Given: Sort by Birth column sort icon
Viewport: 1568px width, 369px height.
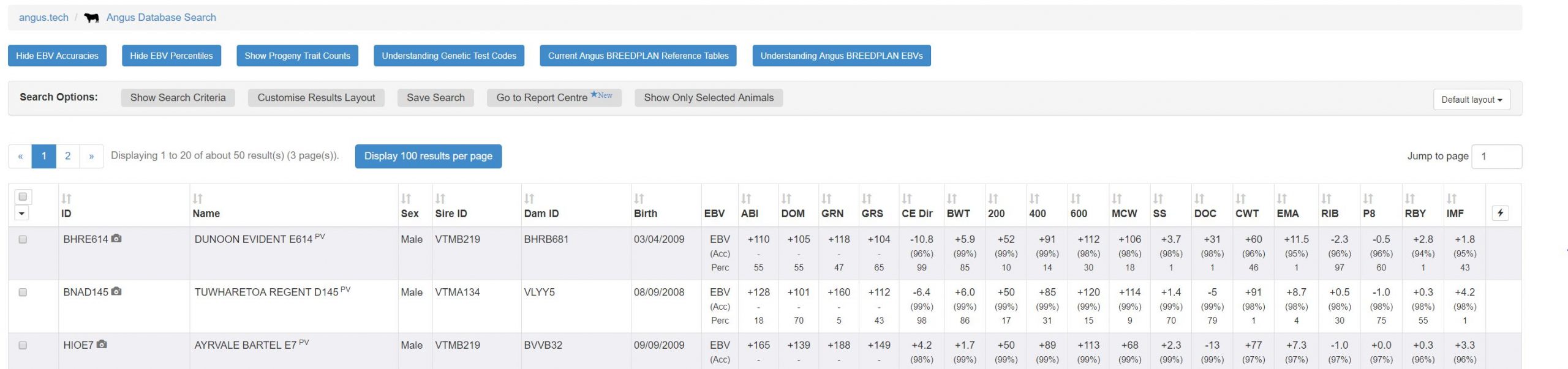Looking at the screenshot, I should [x=639, y=199].
